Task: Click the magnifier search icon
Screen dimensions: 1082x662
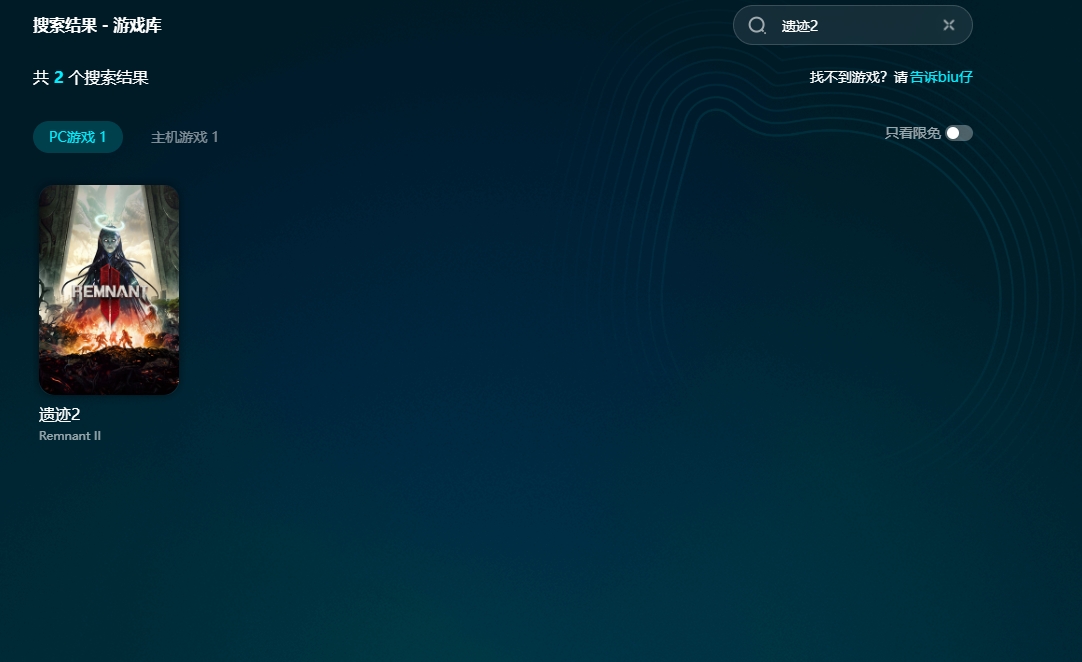Action: 757,25
